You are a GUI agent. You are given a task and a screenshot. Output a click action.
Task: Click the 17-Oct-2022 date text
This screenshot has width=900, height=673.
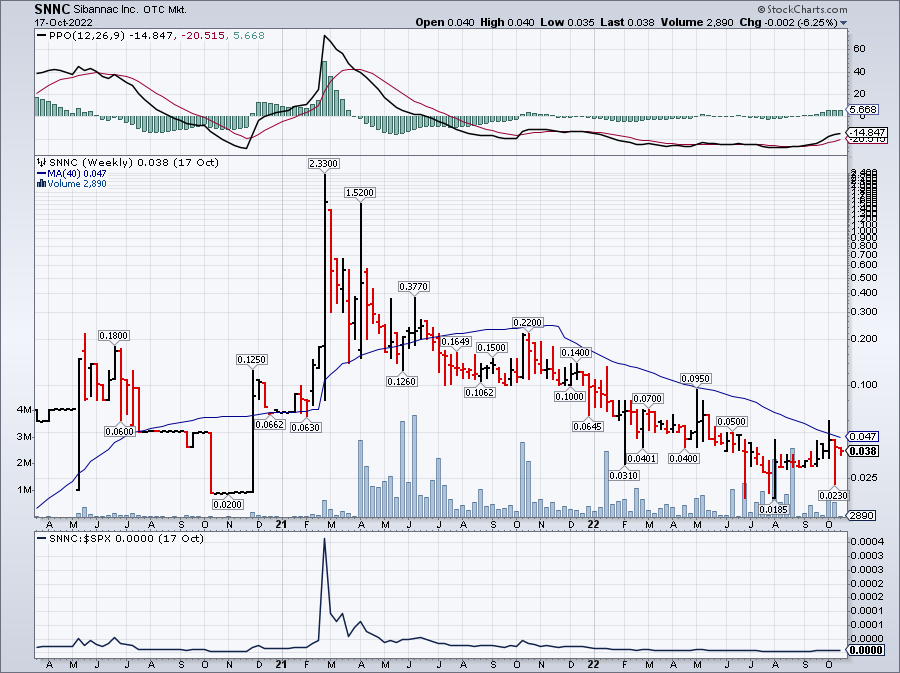[61, 22]
